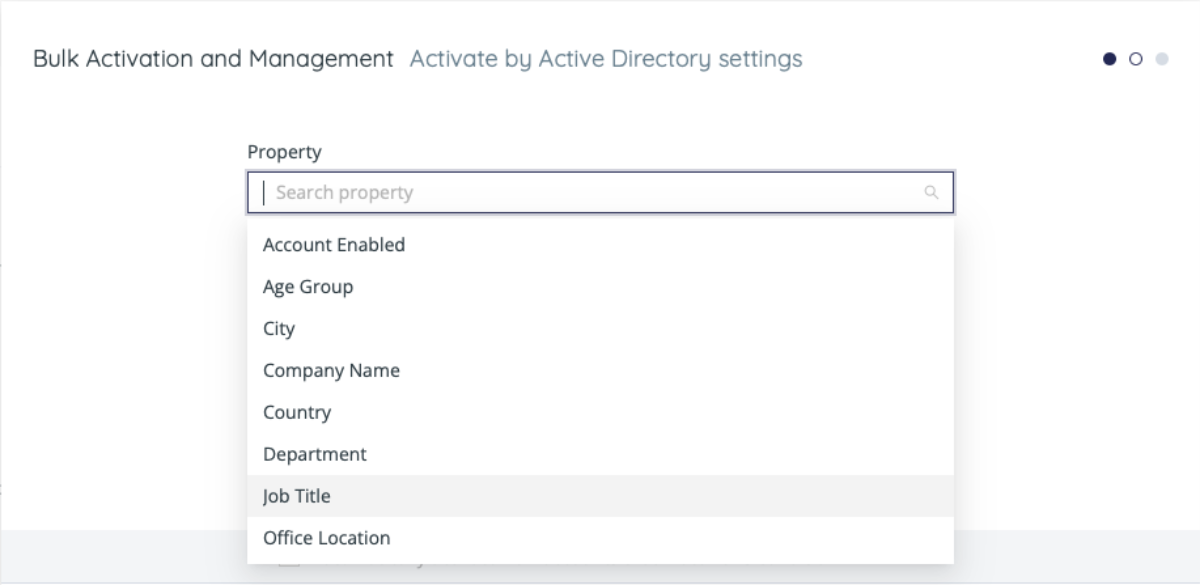This screenshot has height=585, width=1200.
Task: Choose the Department option
Action: point(600,455)
